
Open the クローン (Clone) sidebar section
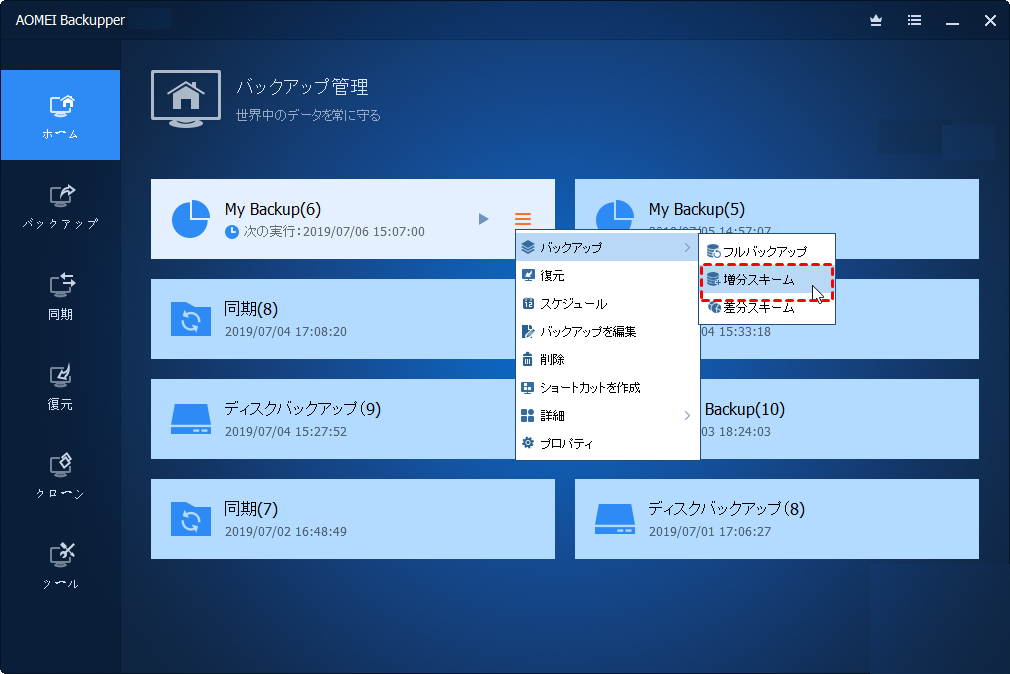[x=61, y=476]
